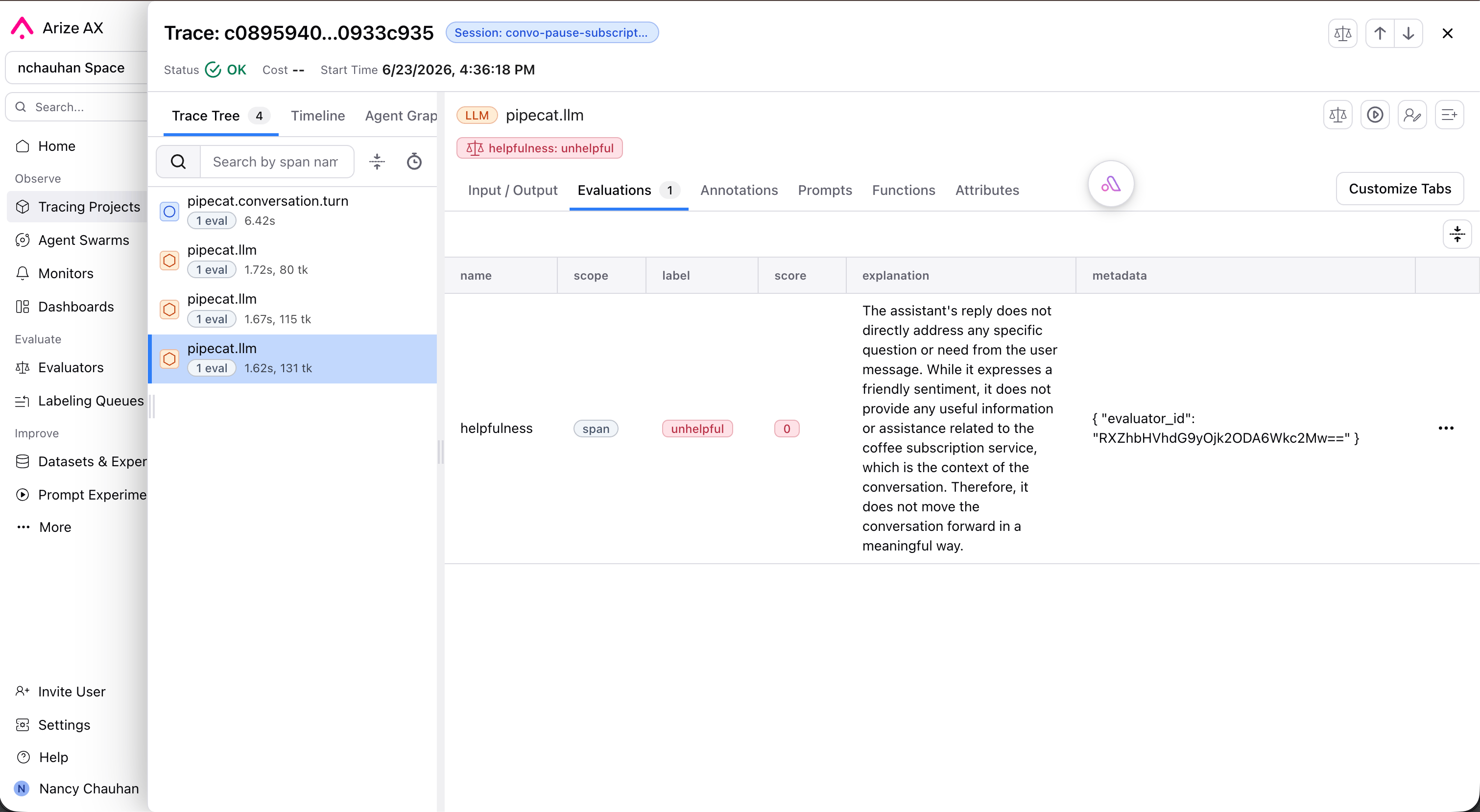Go to next trace with down arrow
The width and height of the screenshot is (1480, 812).
pyautogui.click(x=1408, y=33)
